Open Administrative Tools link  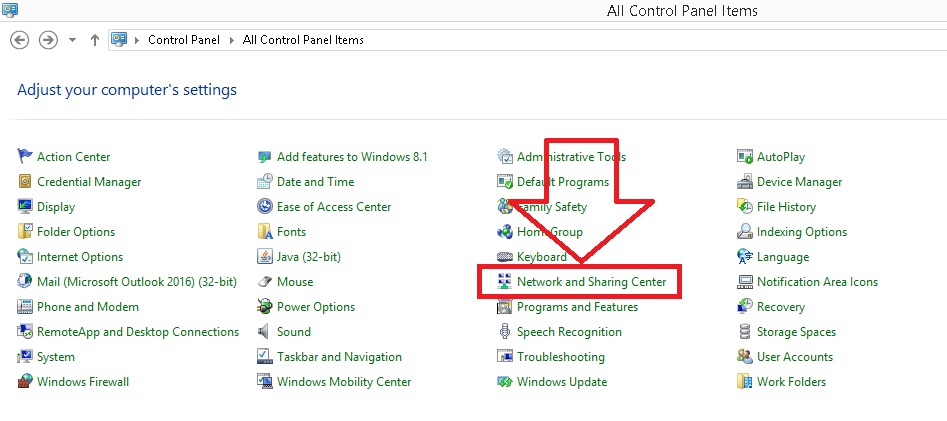(571, 156)
